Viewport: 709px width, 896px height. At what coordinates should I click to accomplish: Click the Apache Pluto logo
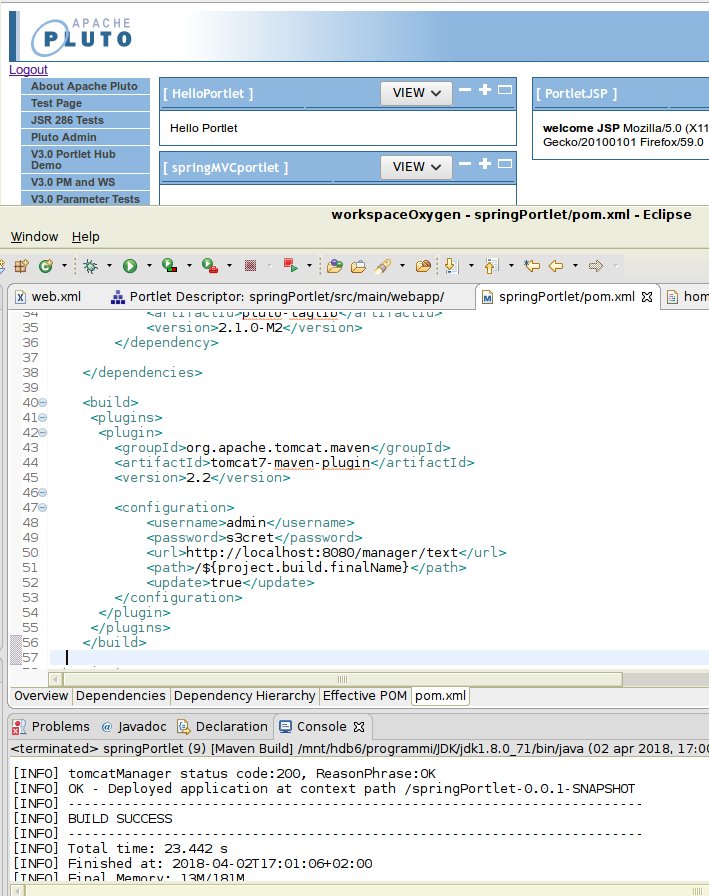pos(81,37)
